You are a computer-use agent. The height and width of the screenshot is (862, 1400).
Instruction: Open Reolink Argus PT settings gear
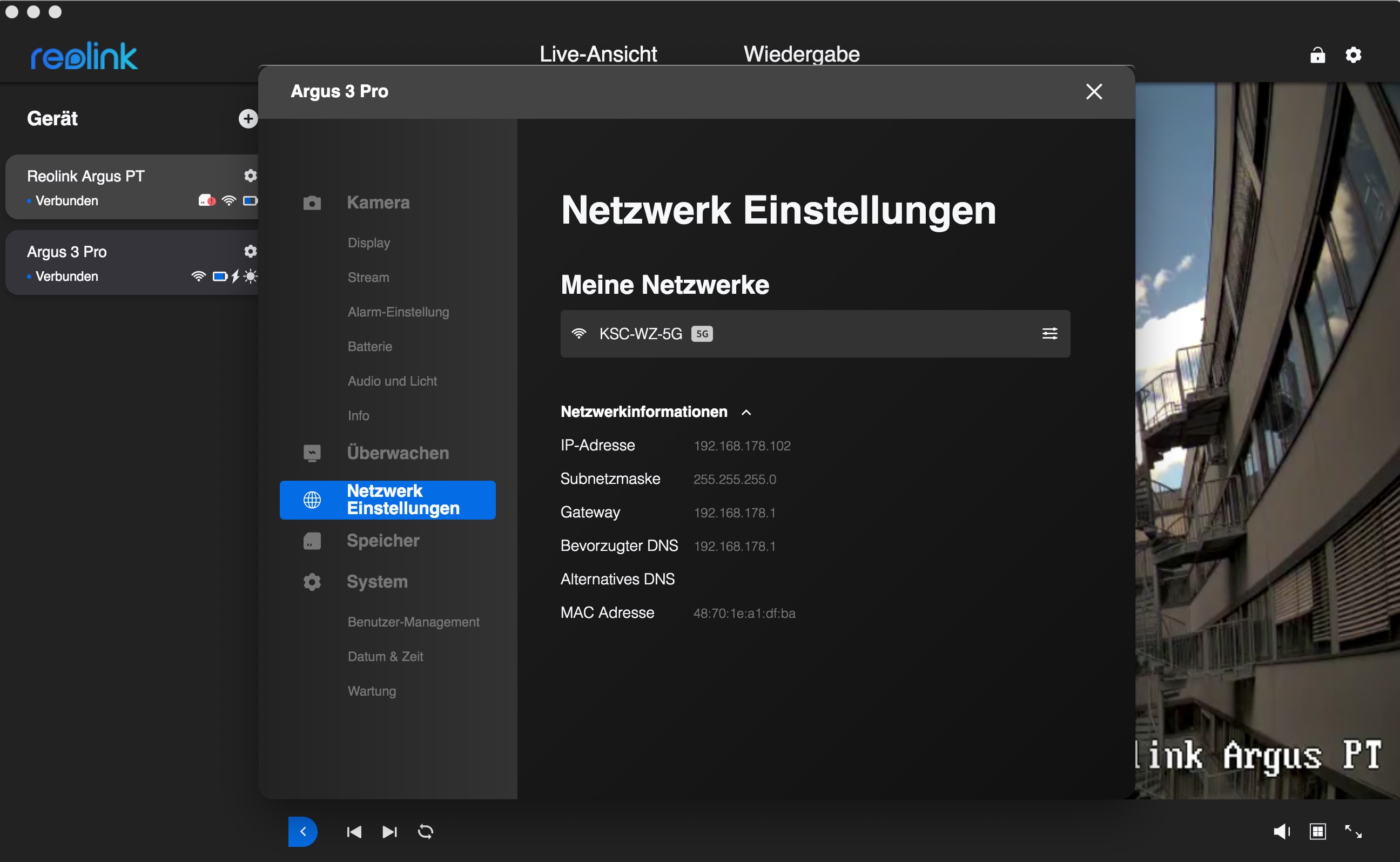pos(250,176)
